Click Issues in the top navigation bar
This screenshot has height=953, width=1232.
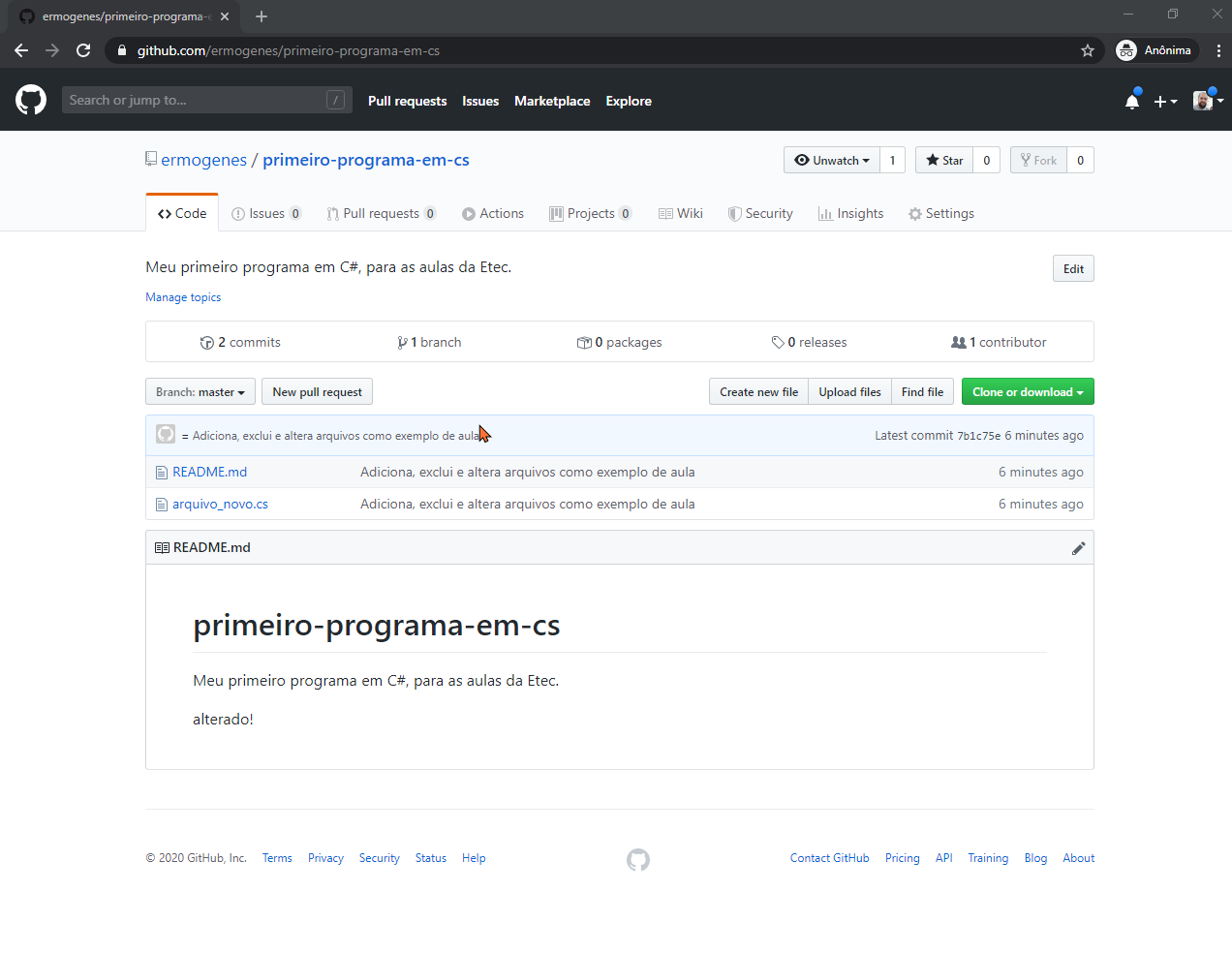tap(480, 101)
